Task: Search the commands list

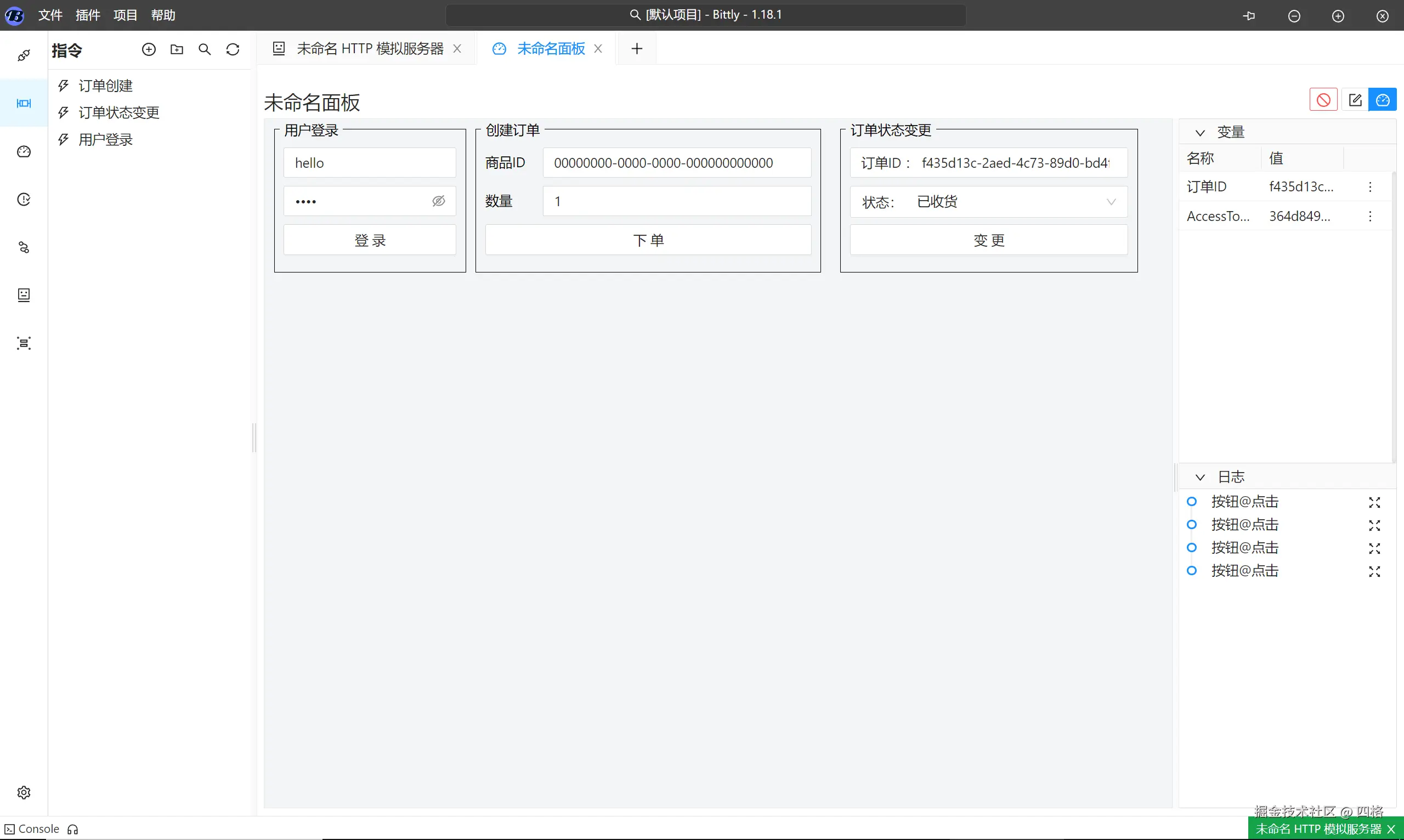Action: click(205, 50)
